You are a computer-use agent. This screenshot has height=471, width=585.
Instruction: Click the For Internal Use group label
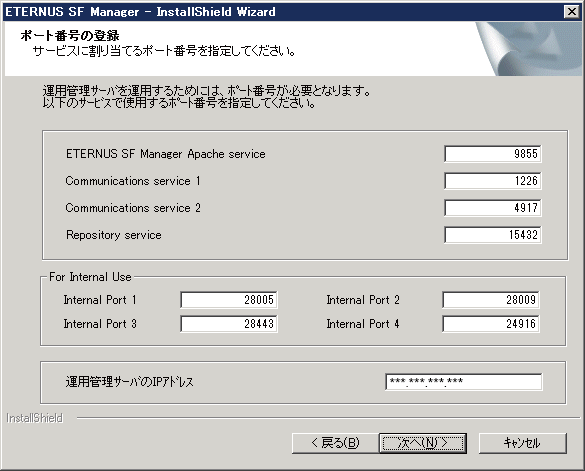click(x=90, y=277)
